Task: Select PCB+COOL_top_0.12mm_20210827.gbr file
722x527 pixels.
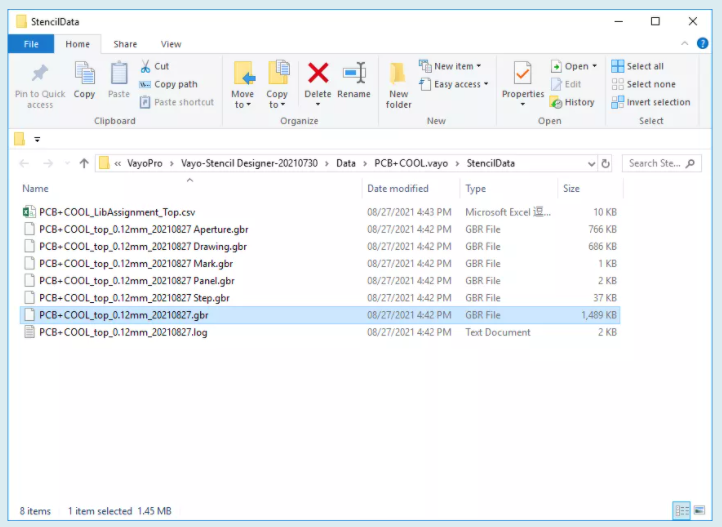Action: pyautogui.click(x=320, y=315)
